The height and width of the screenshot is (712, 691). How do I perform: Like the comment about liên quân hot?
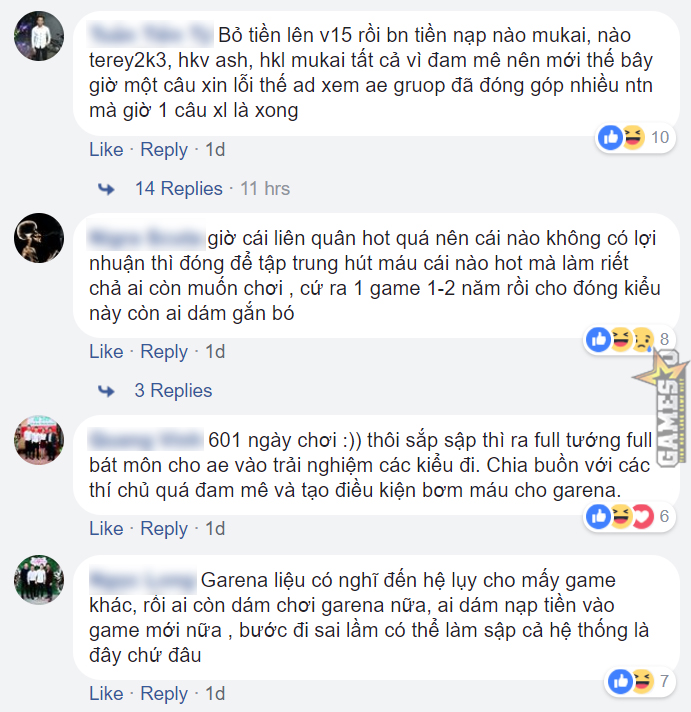pyautogui.click(x=106, y=351)
